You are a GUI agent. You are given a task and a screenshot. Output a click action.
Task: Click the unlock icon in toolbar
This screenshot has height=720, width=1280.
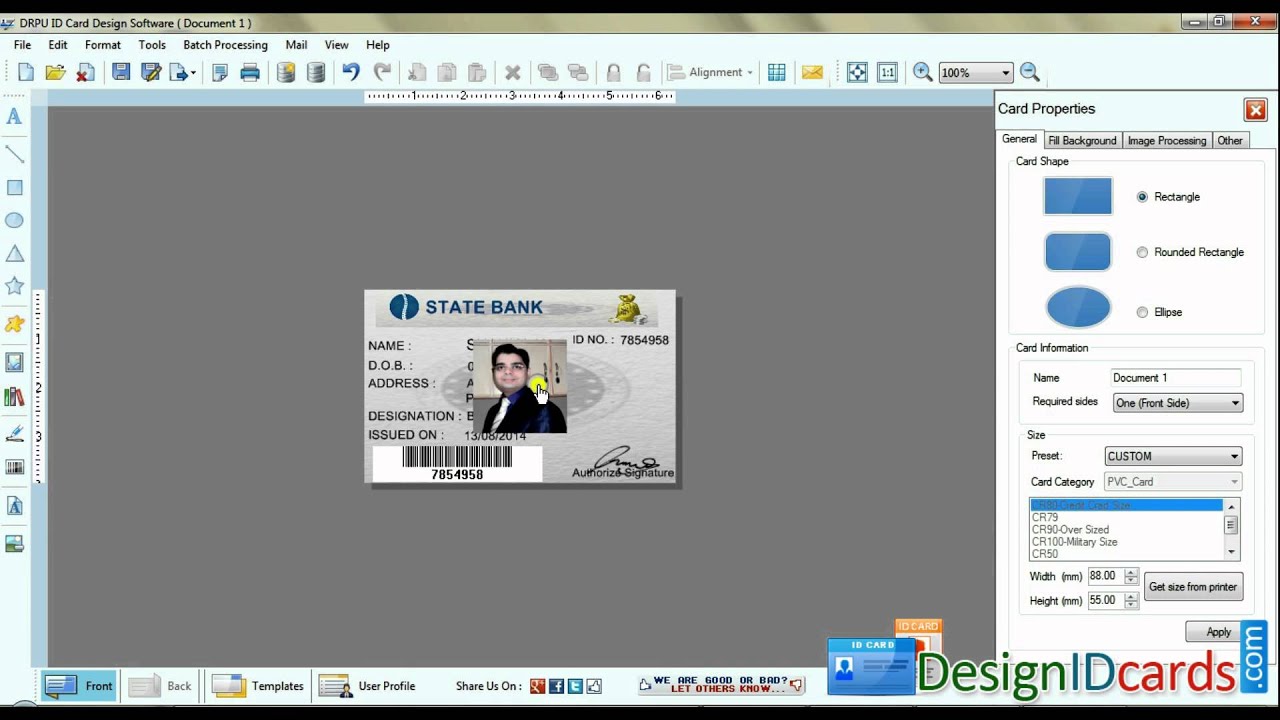point(644,72)
